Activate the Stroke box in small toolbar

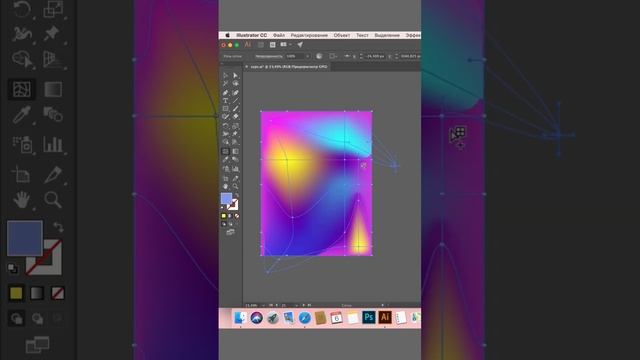point(233,205)
